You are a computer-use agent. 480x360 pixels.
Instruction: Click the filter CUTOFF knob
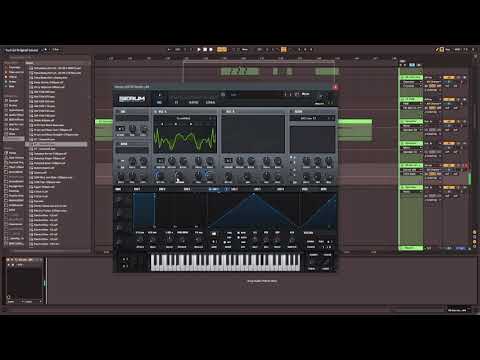coord(307,161)
